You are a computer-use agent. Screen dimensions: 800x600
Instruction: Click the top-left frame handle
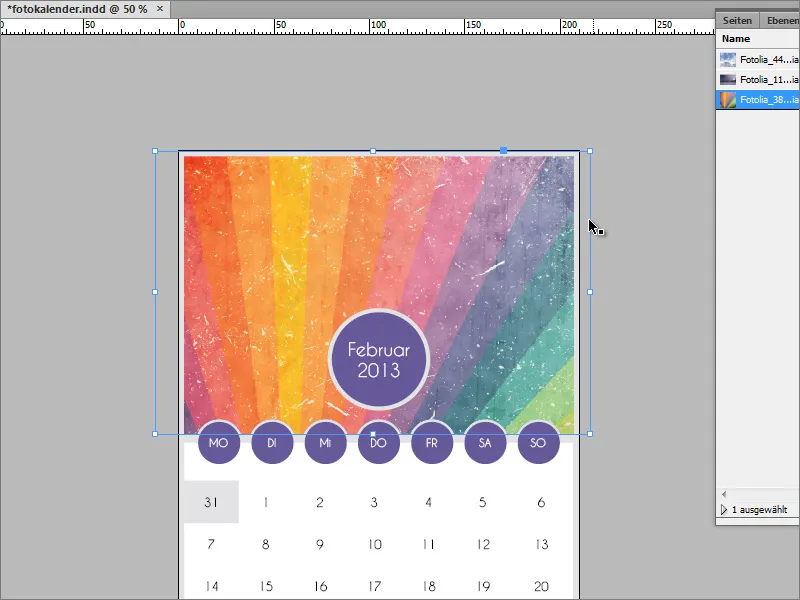[x=155, y=151]
